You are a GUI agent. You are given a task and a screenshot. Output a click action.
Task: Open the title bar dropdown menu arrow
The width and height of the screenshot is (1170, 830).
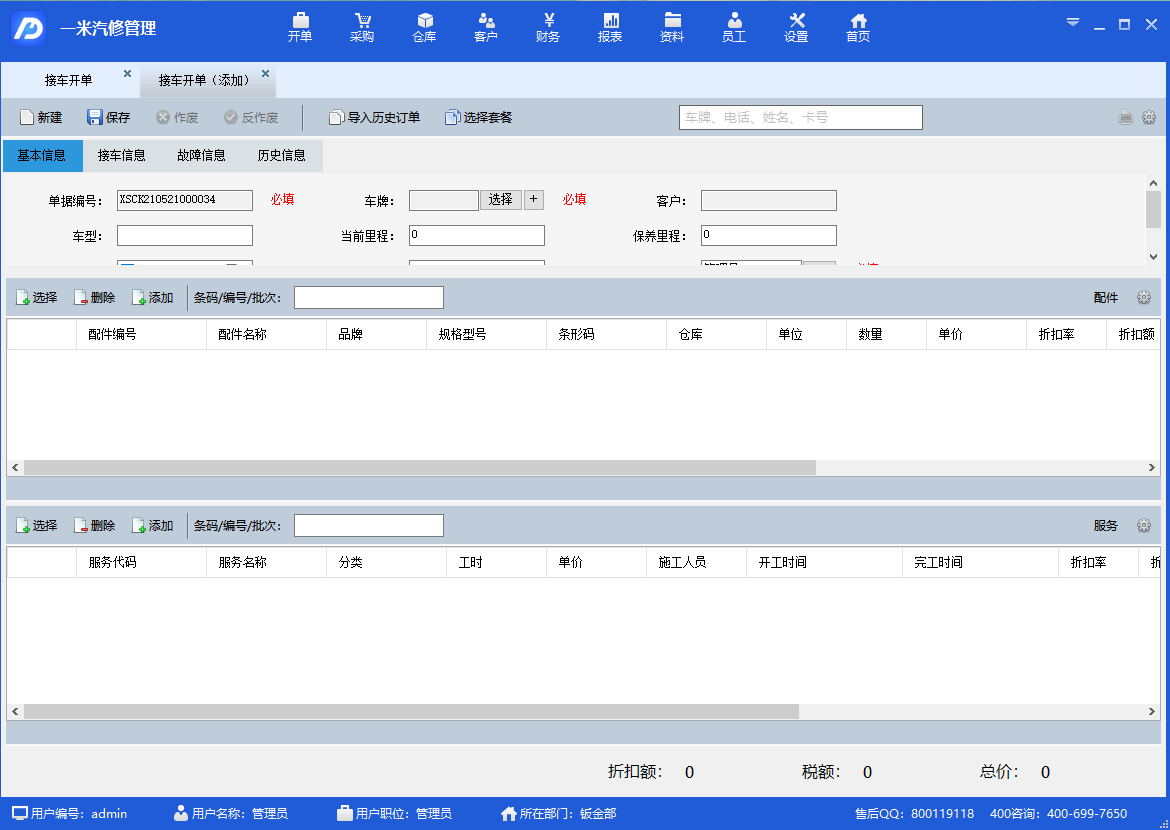coord(1073,24)
